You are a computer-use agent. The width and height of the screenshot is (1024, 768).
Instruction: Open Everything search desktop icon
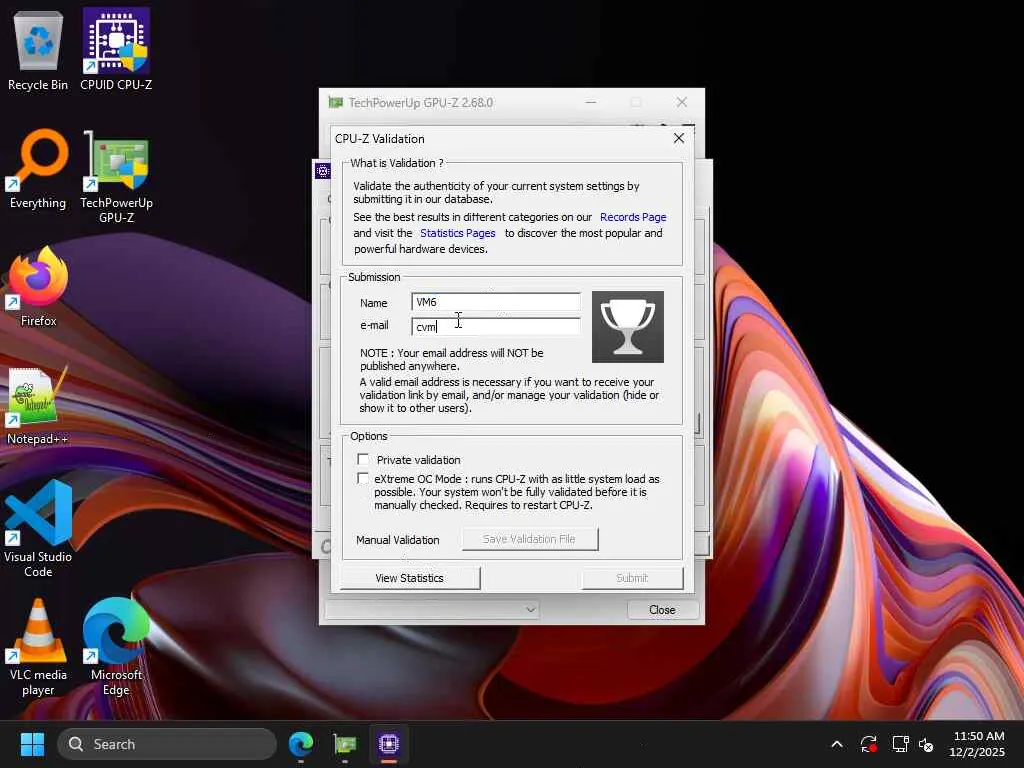tap(38, 167)
